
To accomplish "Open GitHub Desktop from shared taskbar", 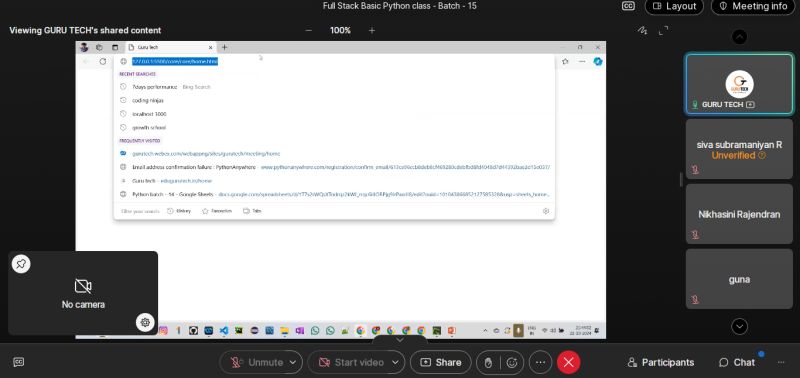I will (x=193, y=331).
